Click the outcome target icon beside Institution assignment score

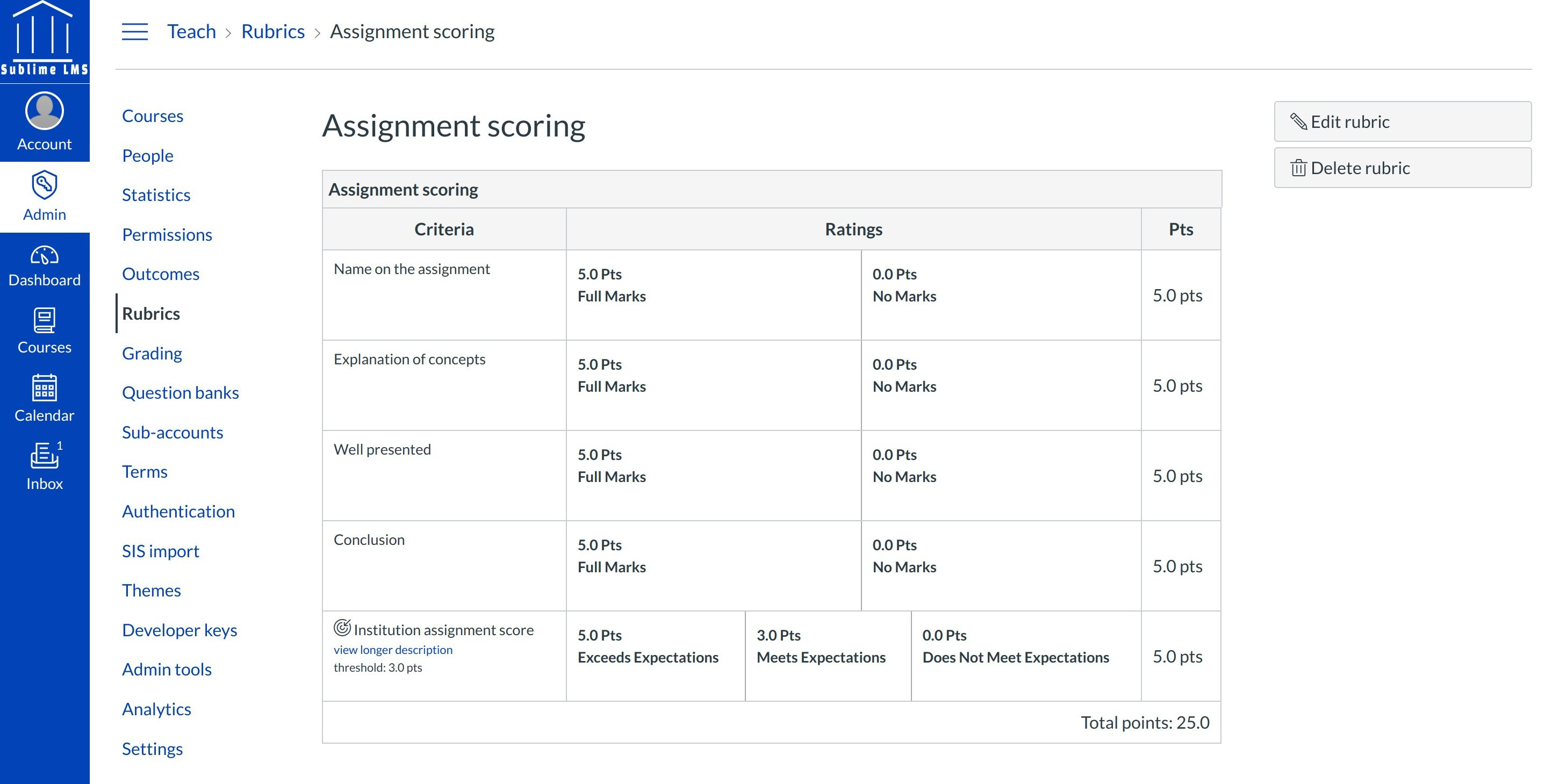[x=342, y=628]
